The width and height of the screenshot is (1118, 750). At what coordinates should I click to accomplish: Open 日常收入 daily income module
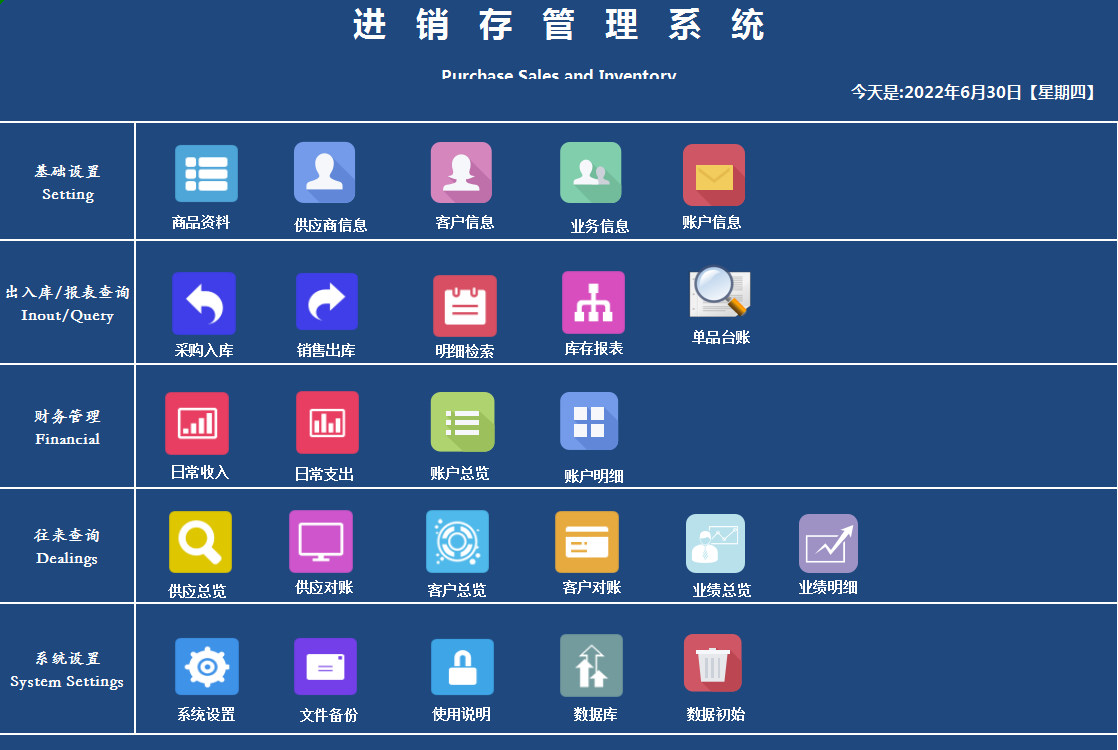tap(198, 422)
